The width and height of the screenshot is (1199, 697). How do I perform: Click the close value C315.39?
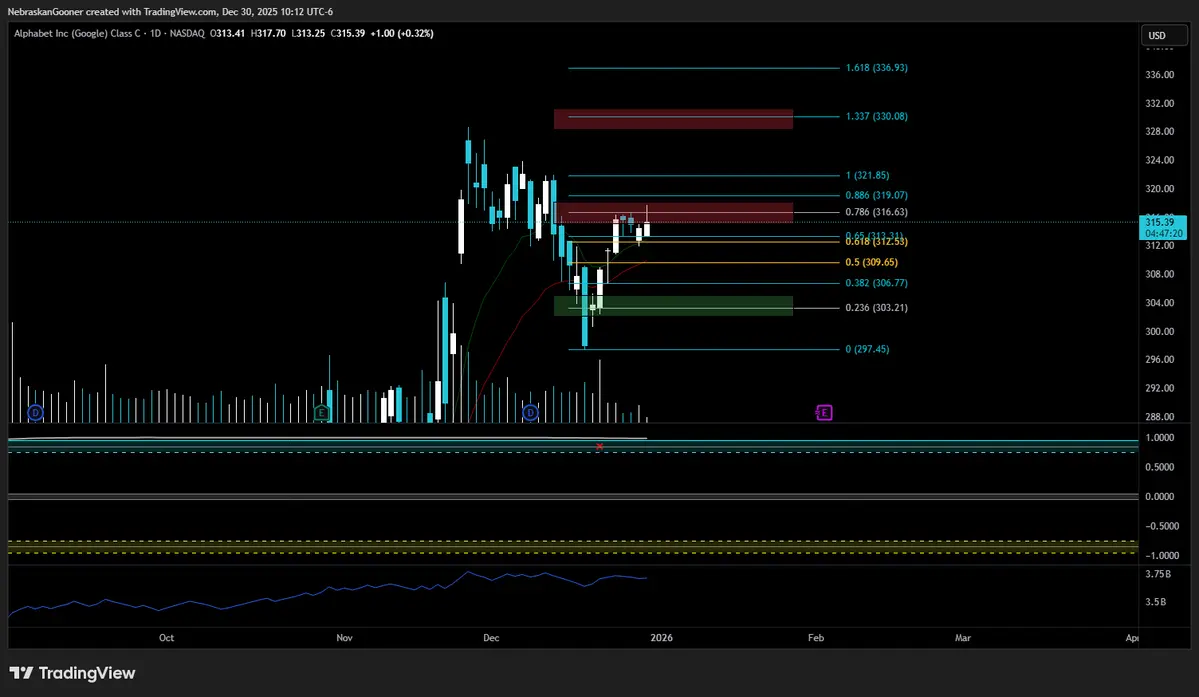(348, 34)
